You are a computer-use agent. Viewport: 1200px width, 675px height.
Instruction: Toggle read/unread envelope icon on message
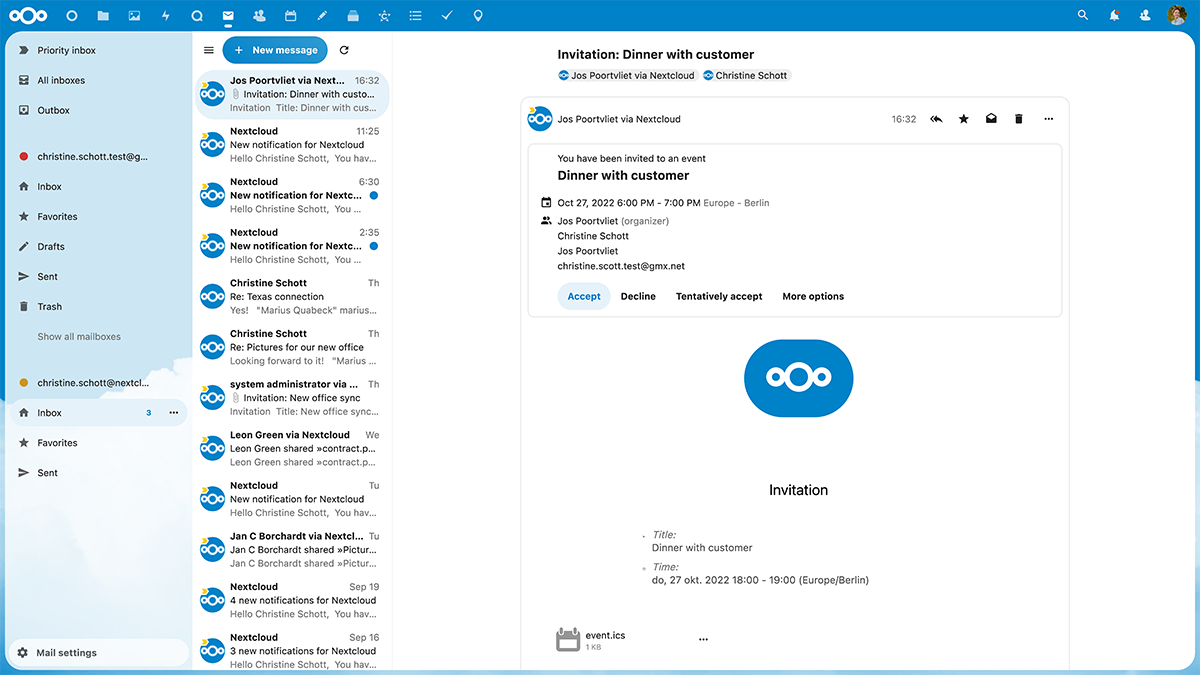(x=991, y=119)
